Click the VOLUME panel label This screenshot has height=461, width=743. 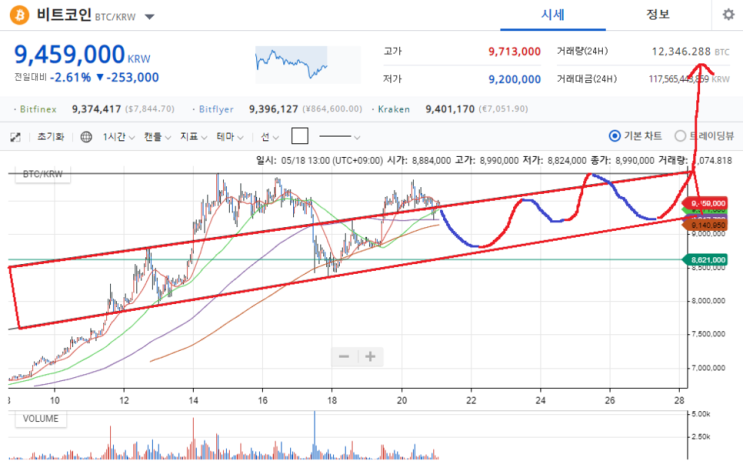click(41, 419)
